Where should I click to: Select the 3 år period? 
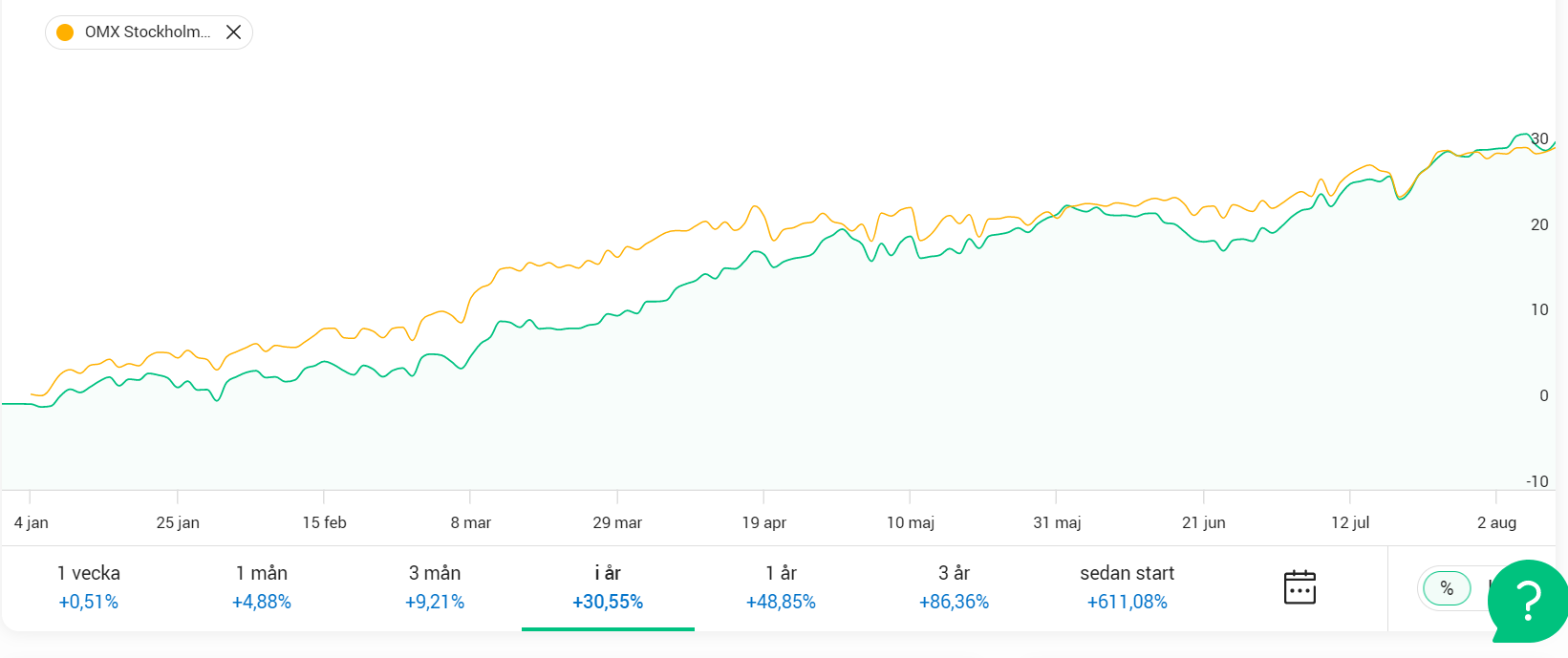(954, 586)
